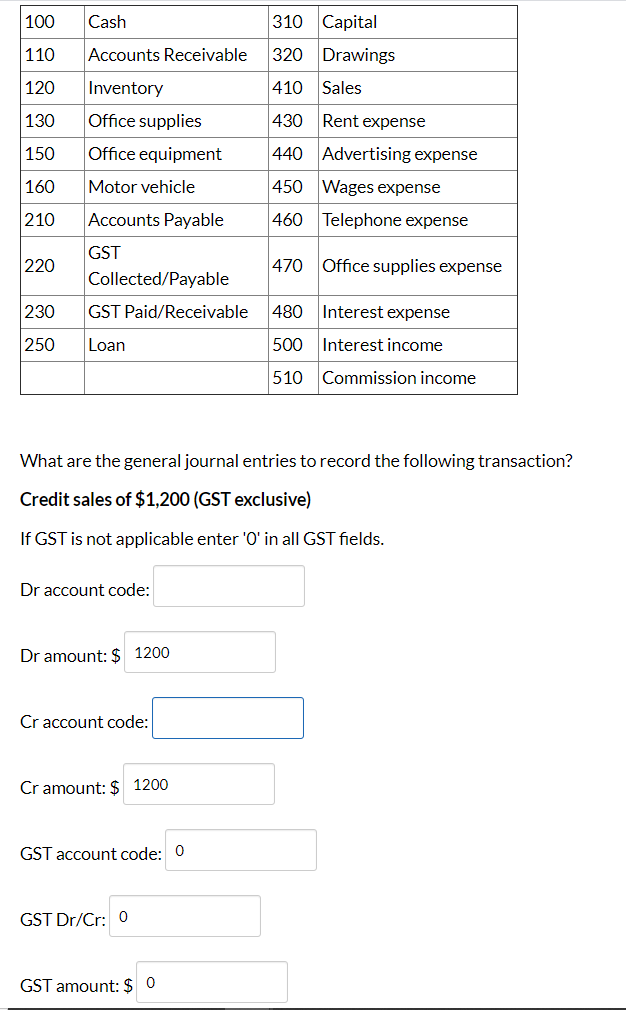Screen dimensions: 626x1010
Task: Click the Dr account code input field
Action: [228, 586]
